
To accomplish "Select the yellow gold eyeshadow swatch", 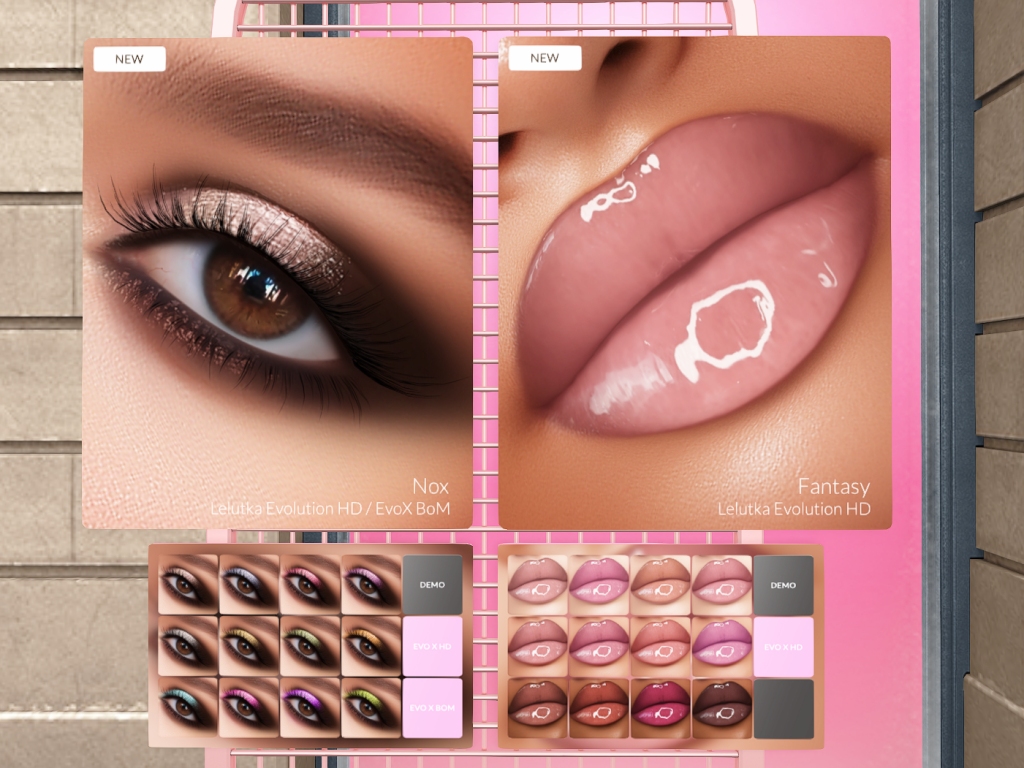I will 249,647.
